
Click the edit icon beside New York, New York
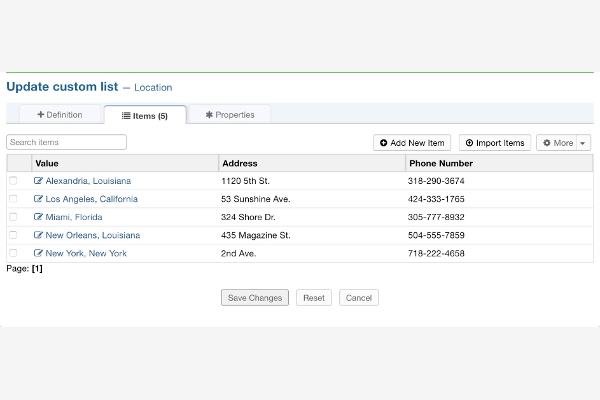pos(39,253)
